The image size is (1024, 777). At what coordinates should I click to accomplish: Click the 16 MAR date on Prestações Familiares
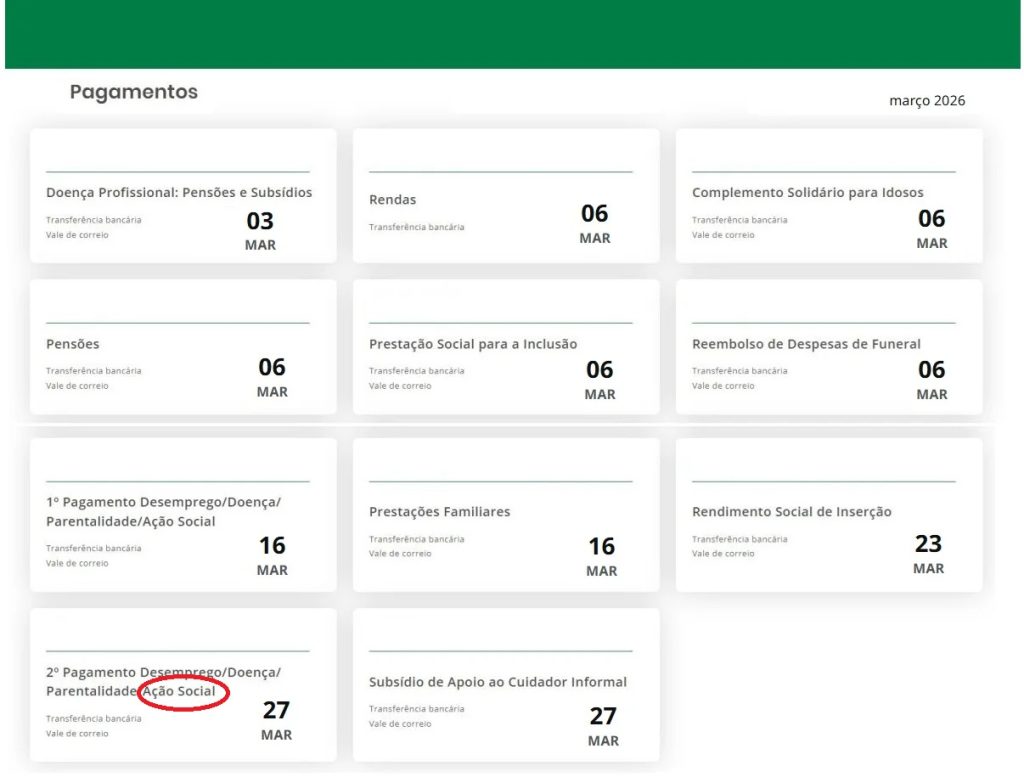pos(601,556)
